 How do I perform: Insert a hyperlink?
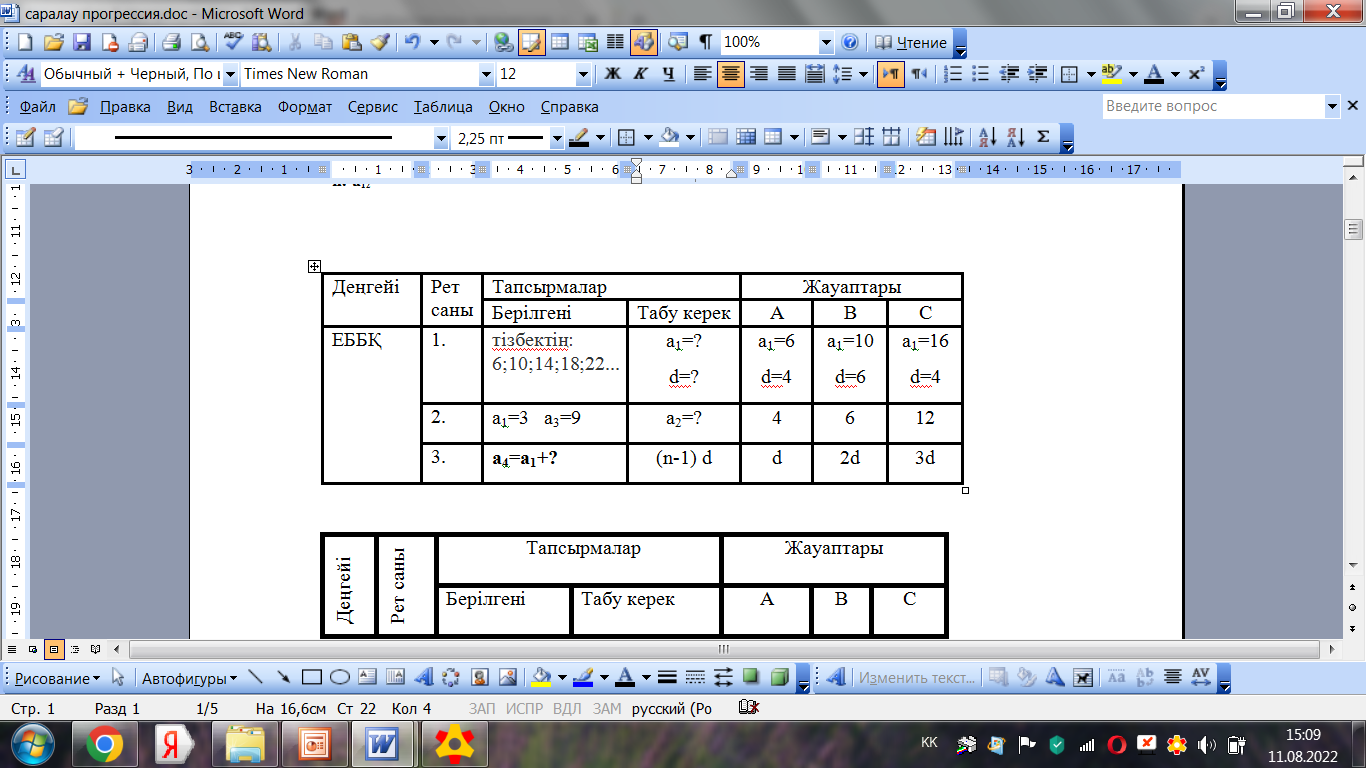503,43
